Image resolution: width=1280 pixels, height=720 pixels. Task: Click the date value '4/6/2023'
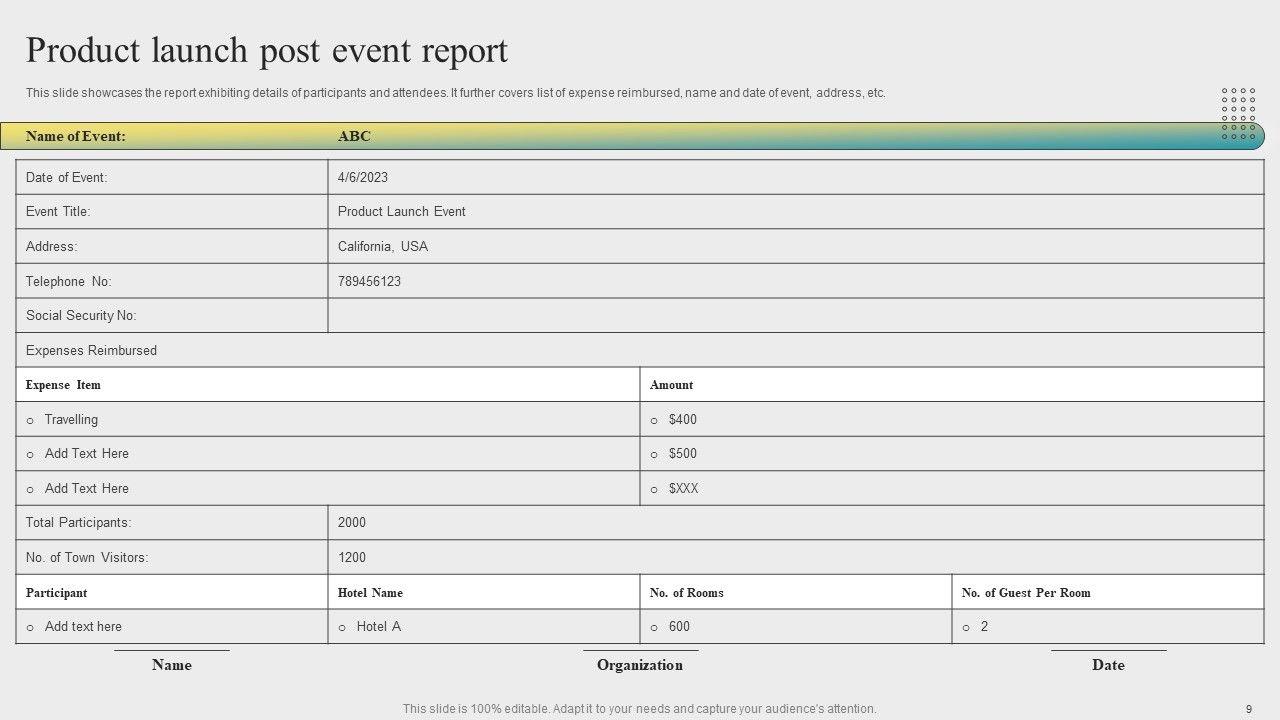point(363,177)
